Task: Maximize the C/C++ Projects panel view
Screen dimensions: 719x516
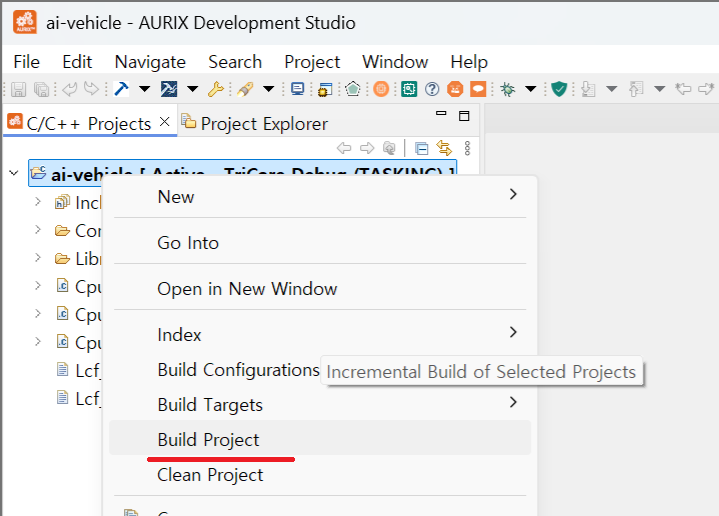Action: (463, 116)
